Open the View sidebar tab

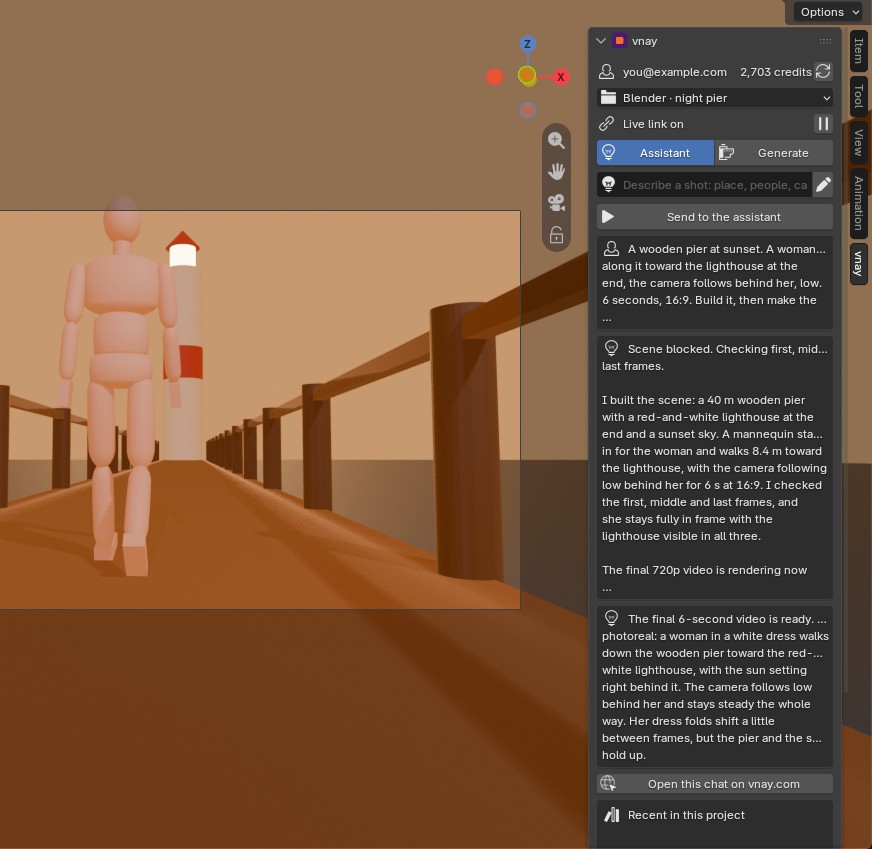pyautogui.click(x=859, y=142)
